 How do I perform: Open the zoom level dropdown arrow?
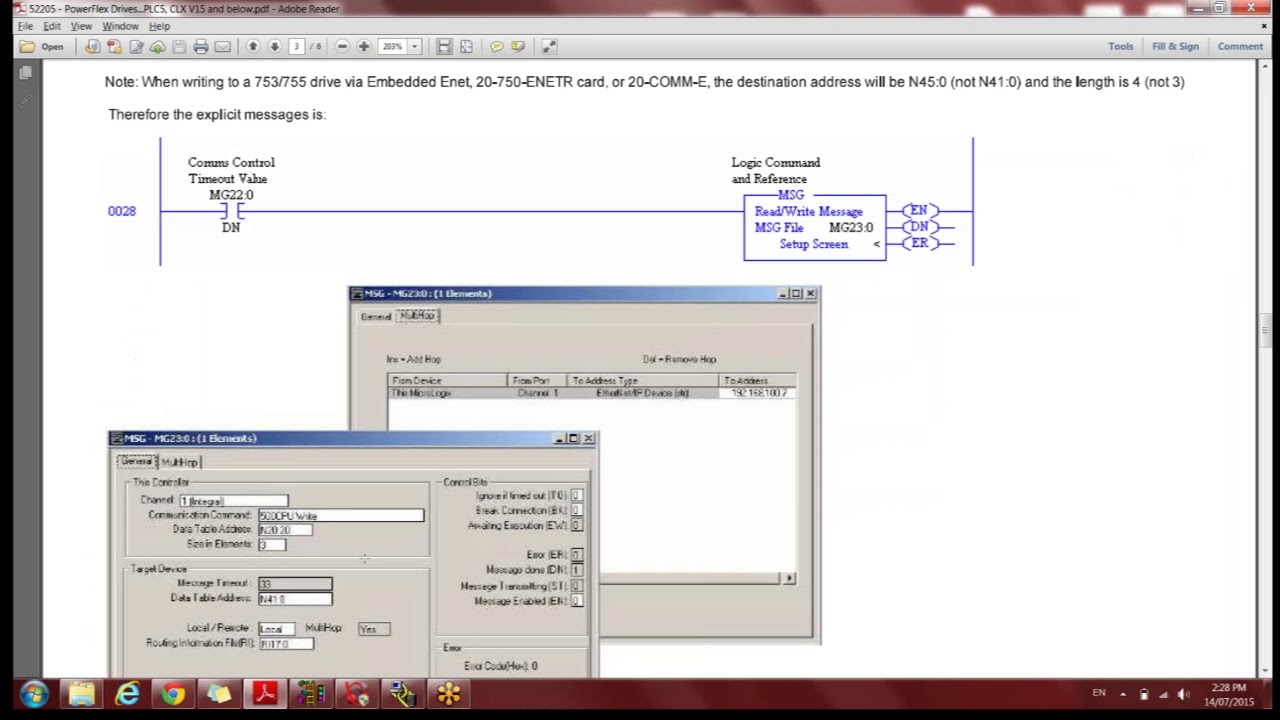[414, 46]
